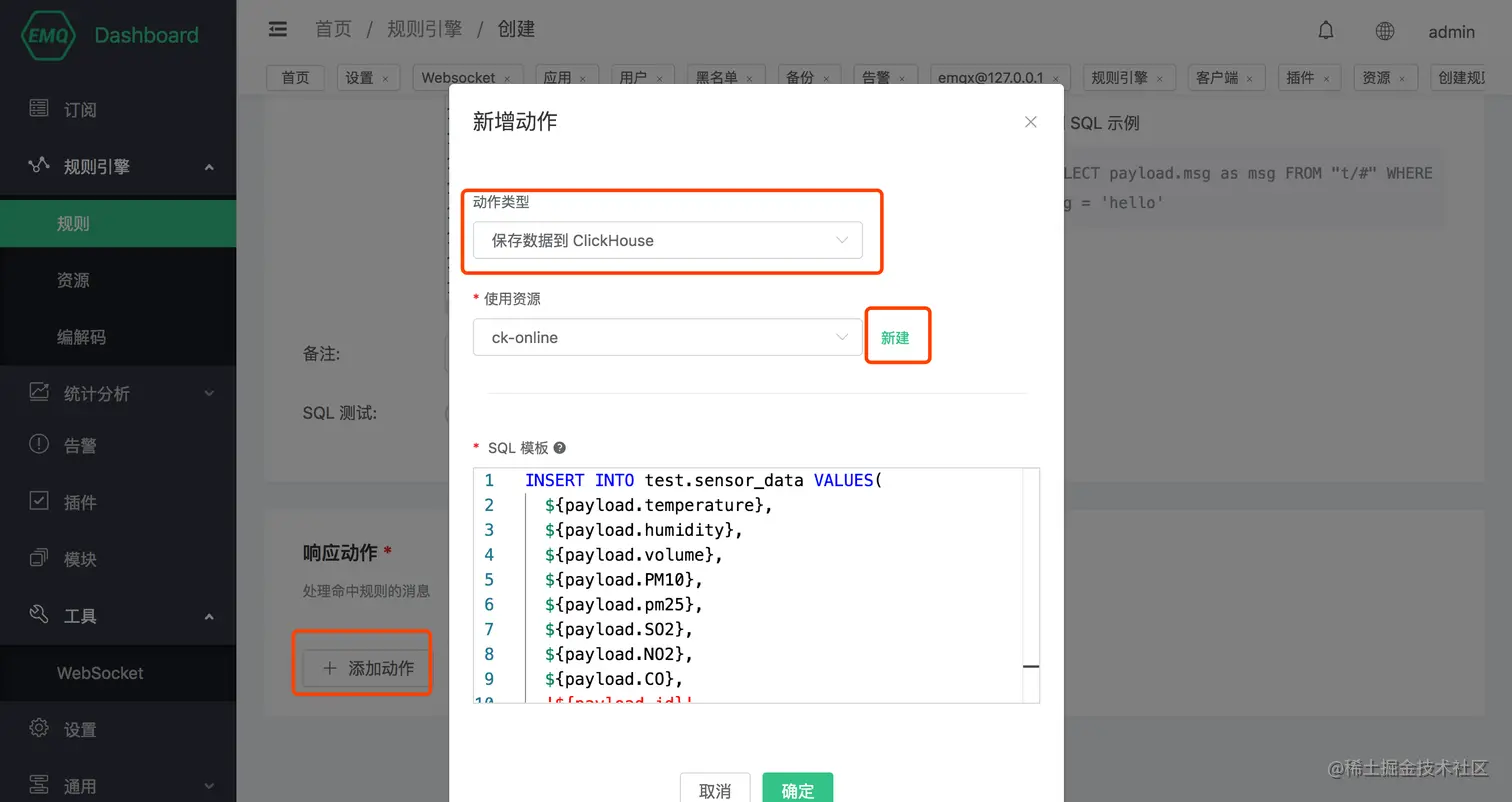The image size is (1512, 802).
Task: Expand the 通用 sidebar menu
Action: (209, 787)
